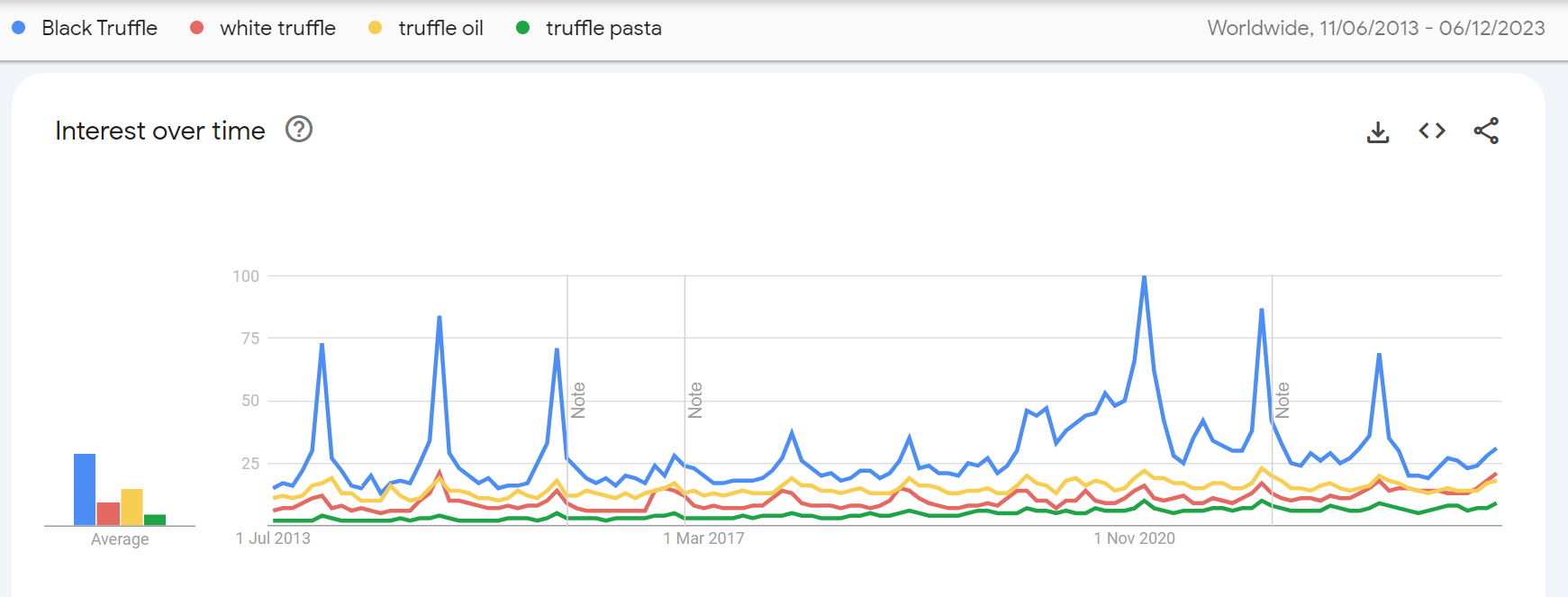Share the Interest over time chart

(x=1487, y=131)
